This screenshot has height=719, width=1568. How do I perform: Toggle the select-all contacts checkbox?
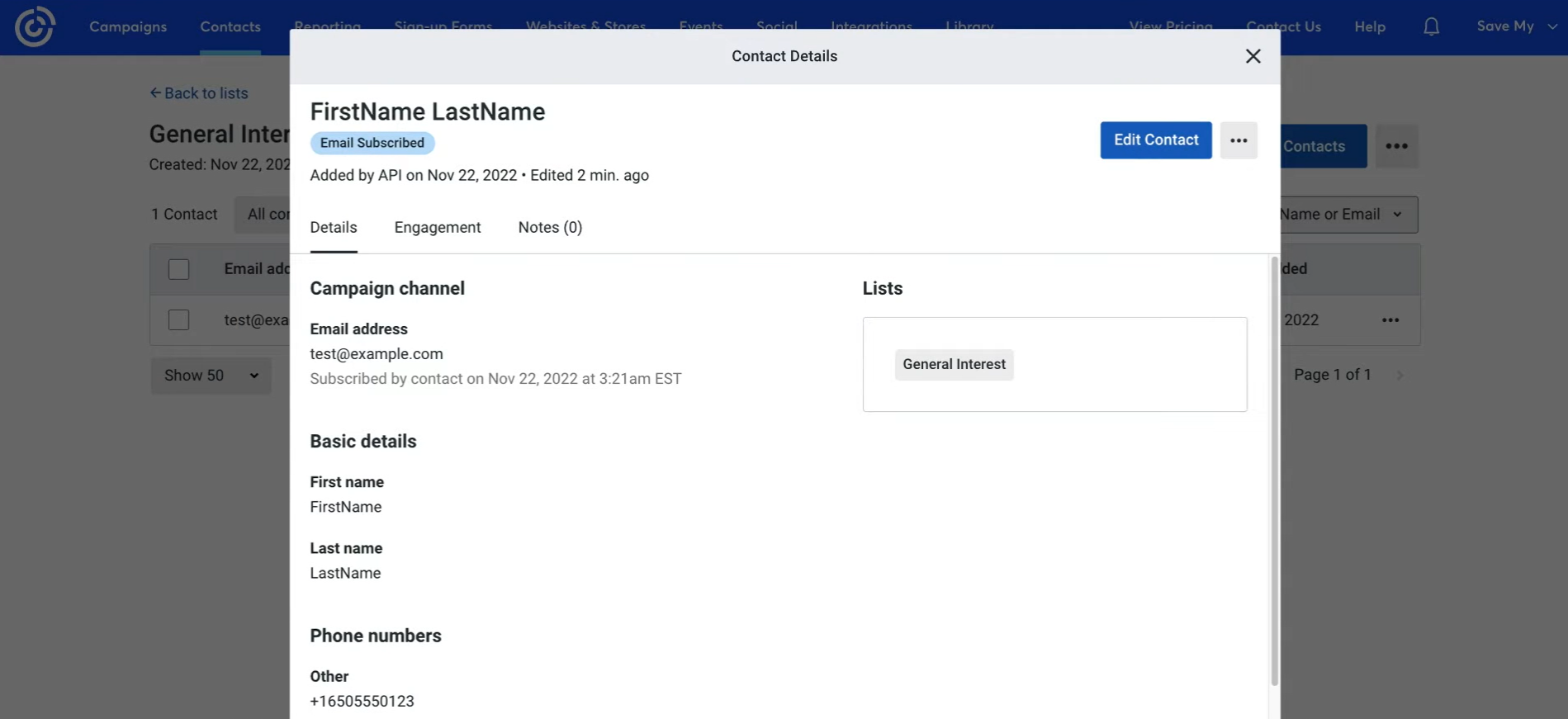[178, 269]
